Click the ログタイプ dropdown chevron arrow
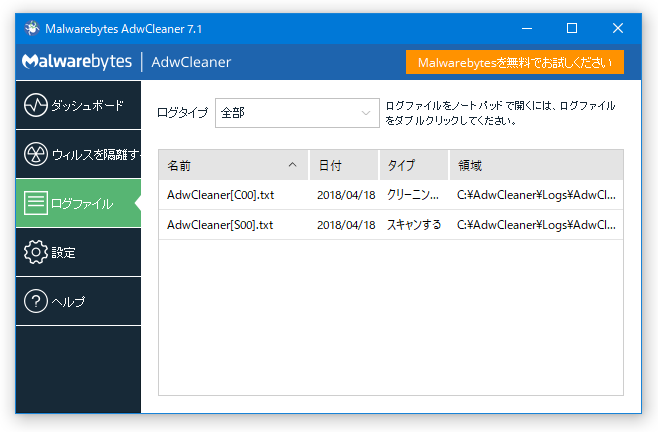Viewport: 658px width, 432px height. click(366, 113)
